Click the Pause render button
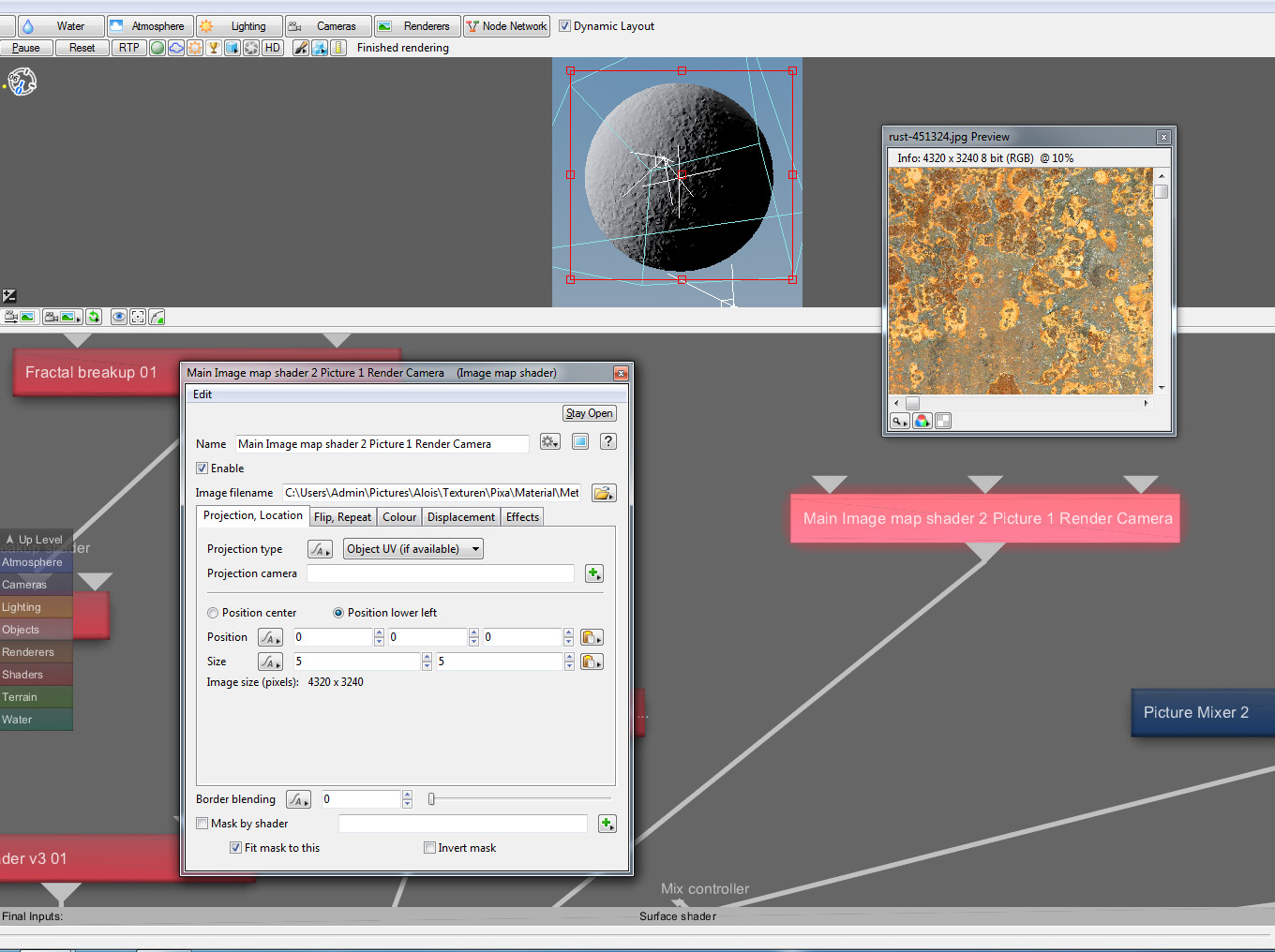The width and height of the screenshot is (1275, 952). click(26, 48)
